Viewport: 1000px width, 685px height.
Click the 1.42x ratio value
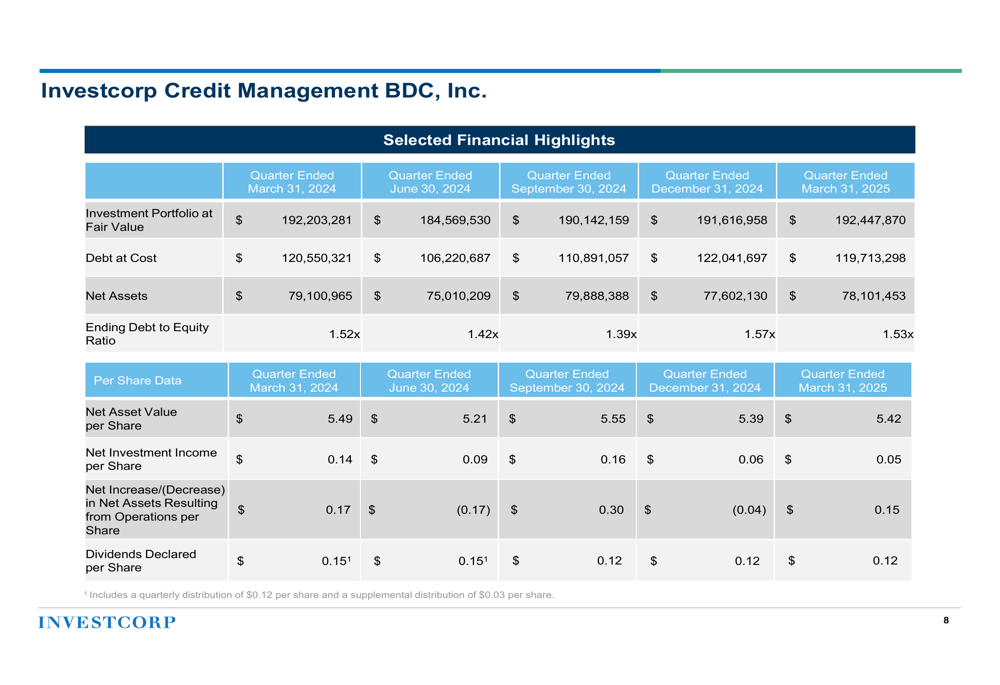483,334
